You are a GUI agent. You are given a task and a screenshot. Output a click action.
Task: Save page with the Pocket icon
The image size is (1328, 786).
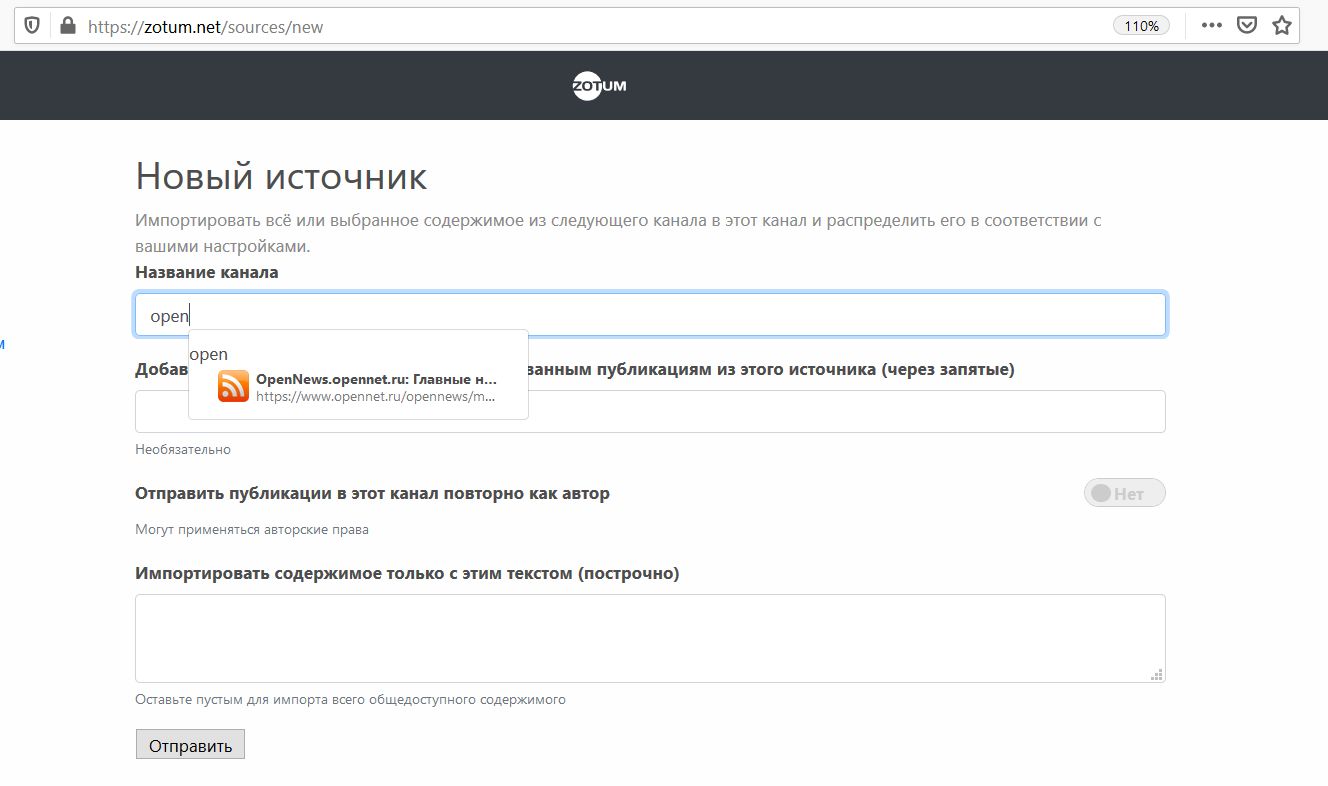[x=1246, y=26]
